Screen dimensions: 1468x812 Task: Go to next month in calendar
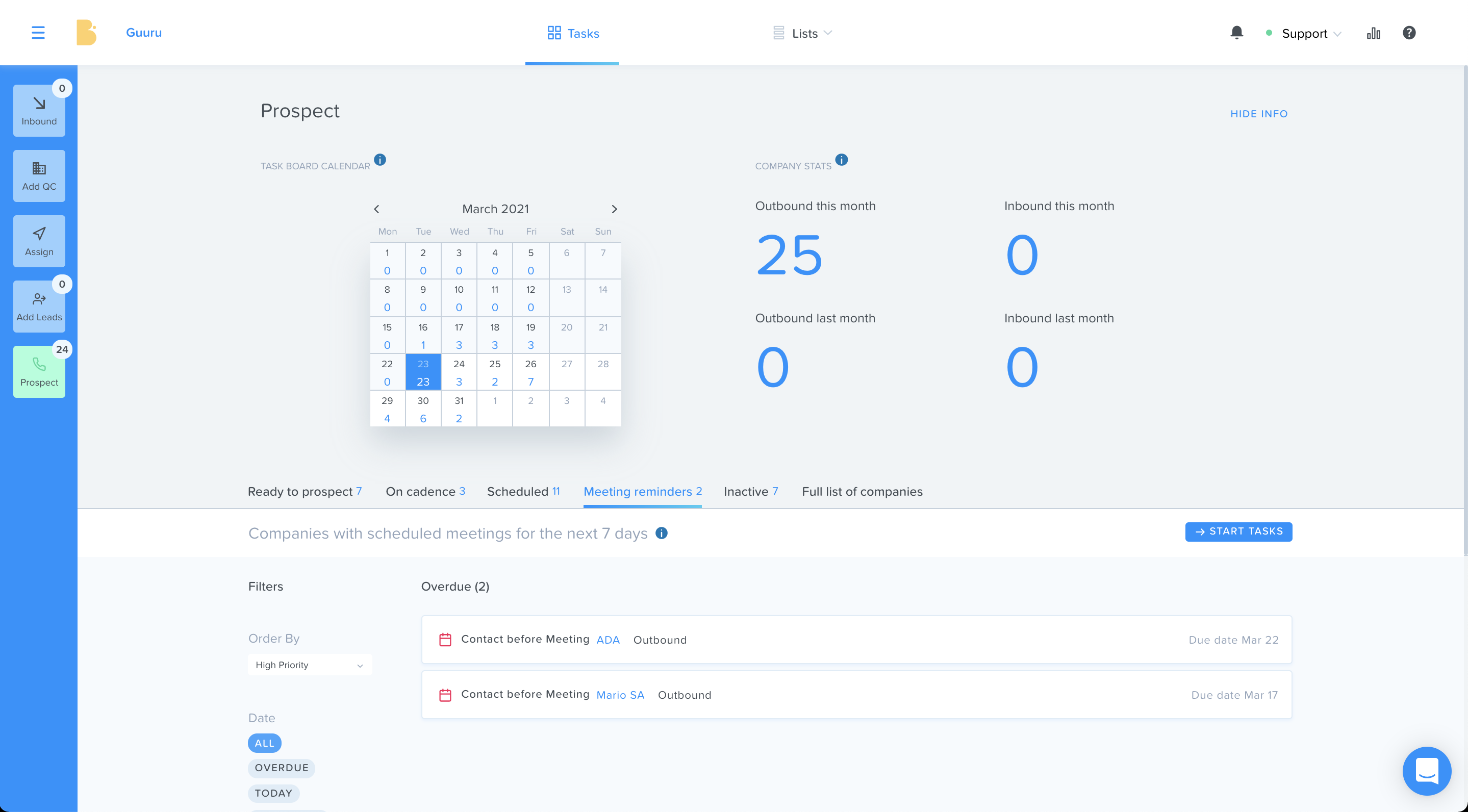pos(614,209)
